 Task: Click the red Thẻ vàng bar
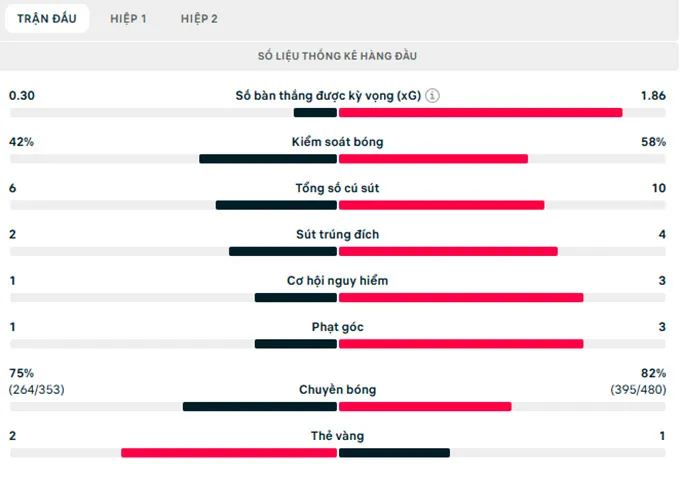tap(229, 453)
